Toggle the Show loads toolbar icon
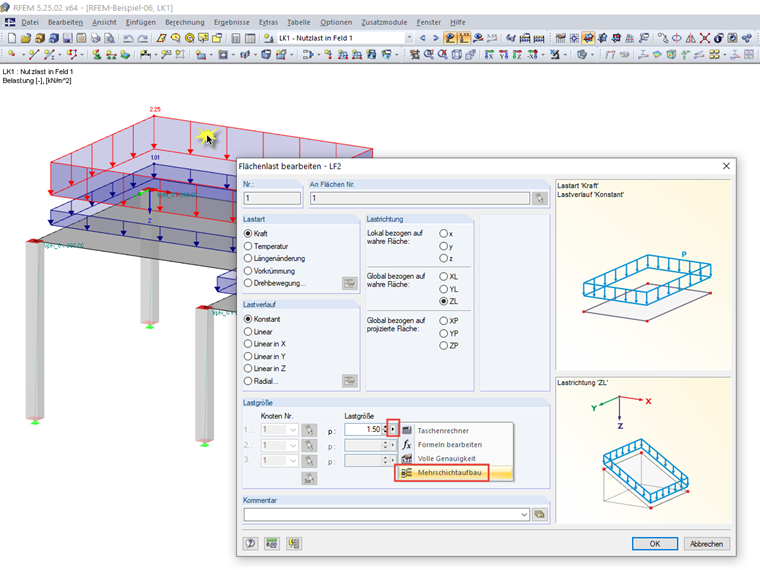 [x=450, y=38]
